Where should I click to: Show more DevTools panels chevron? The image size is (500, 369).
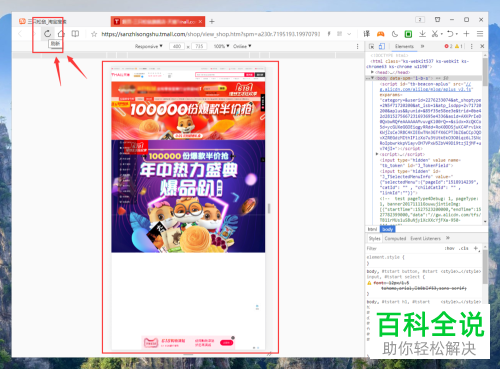[x=422, y=46]
